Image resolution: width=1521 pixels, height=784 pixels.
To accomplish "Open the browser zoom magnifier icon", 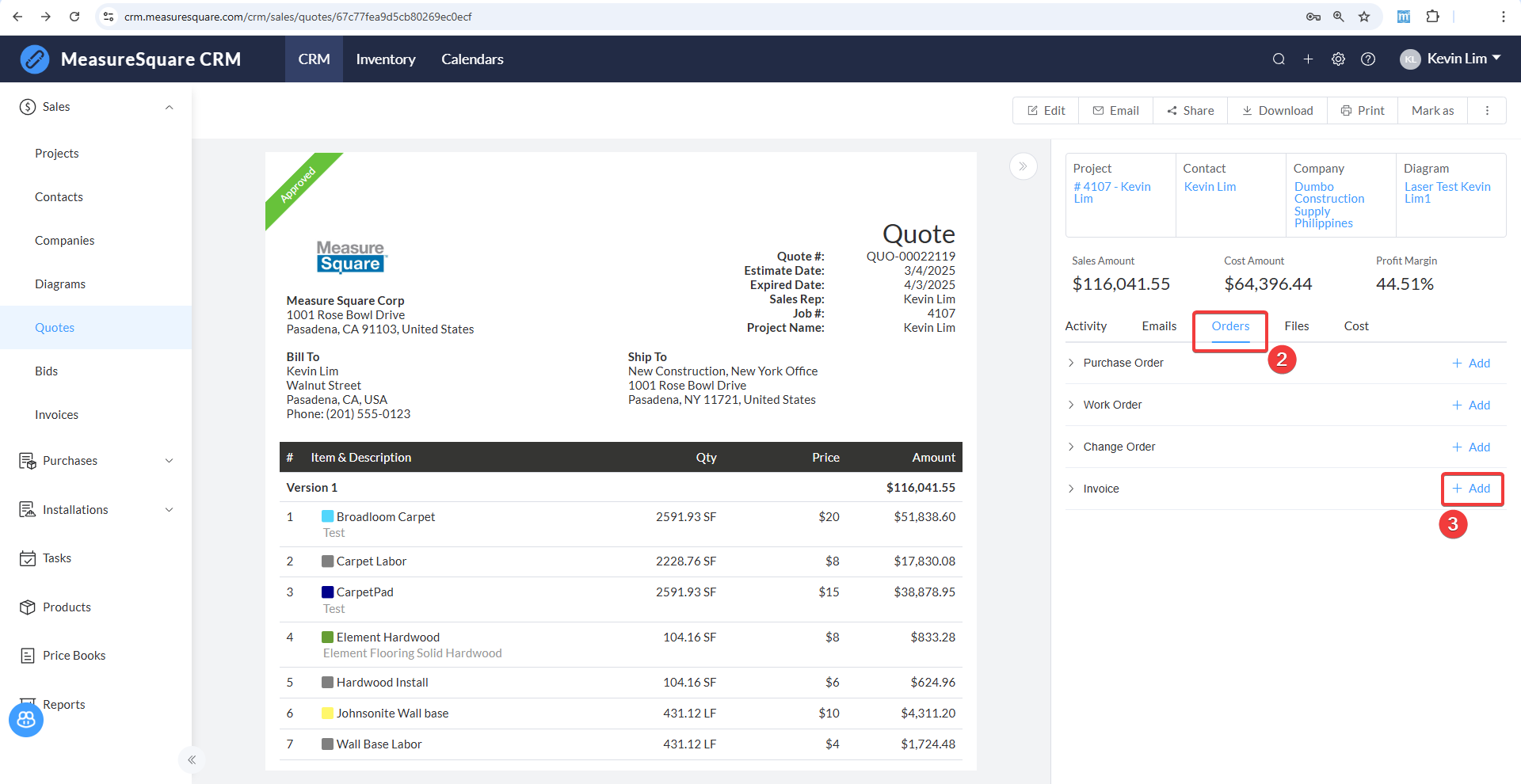I will tap(1339, 17).
